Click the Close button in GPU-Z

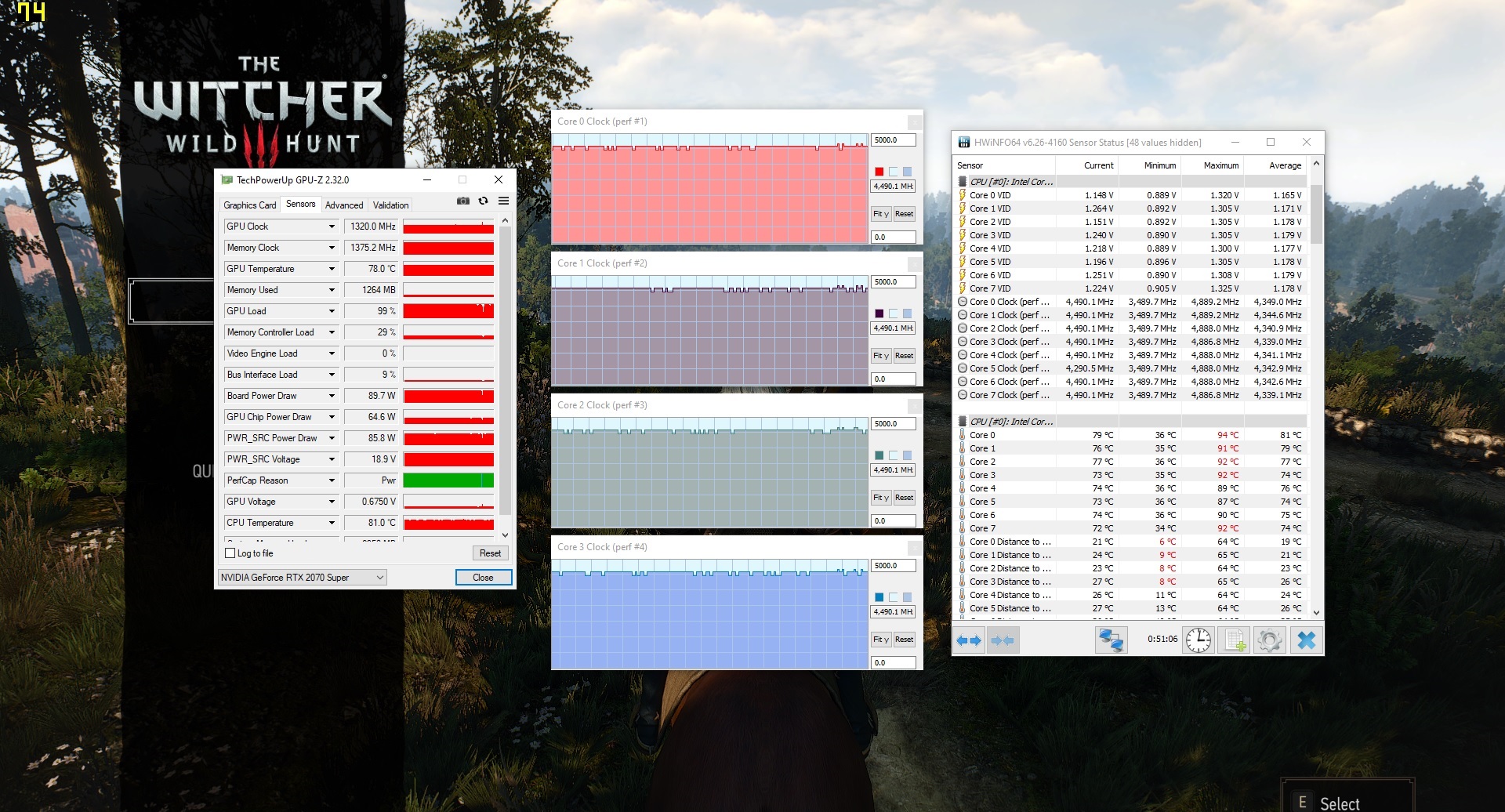484,578
